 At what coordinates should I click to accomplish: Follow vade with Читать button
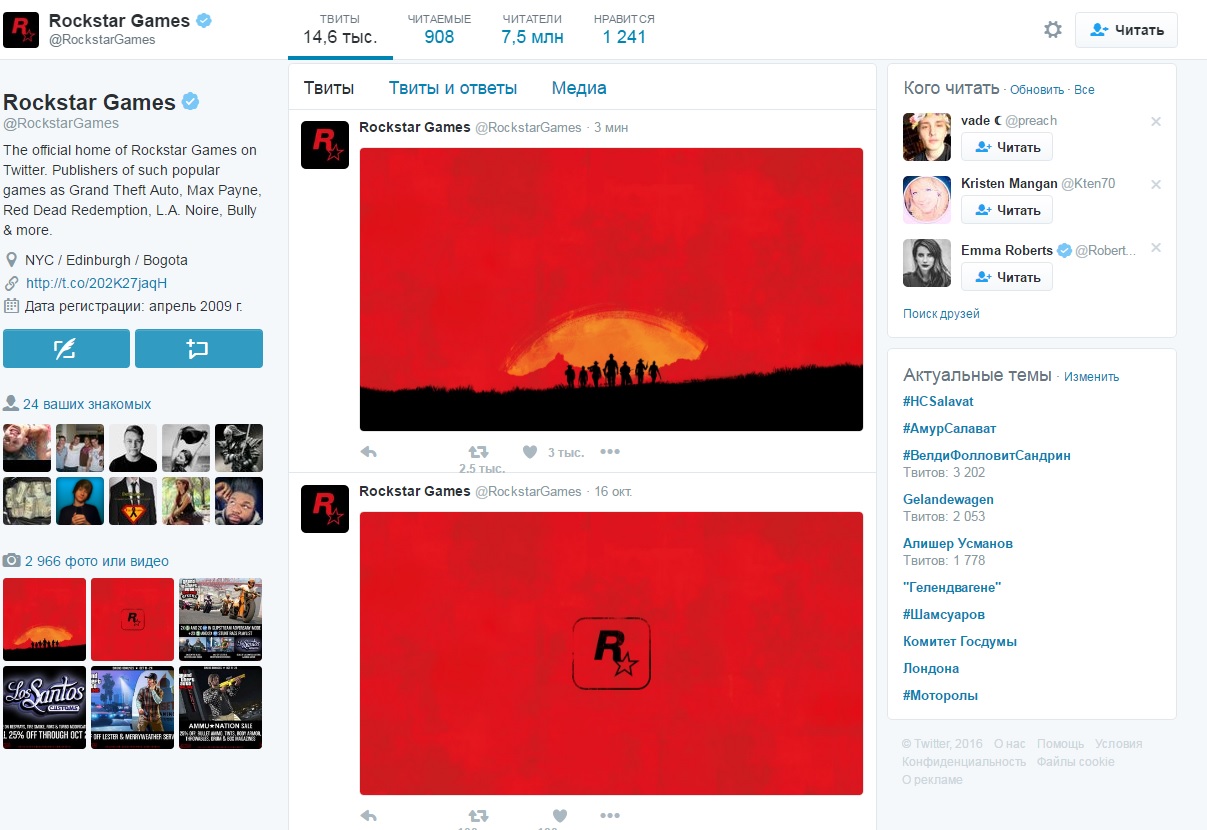pos(1007,147)
